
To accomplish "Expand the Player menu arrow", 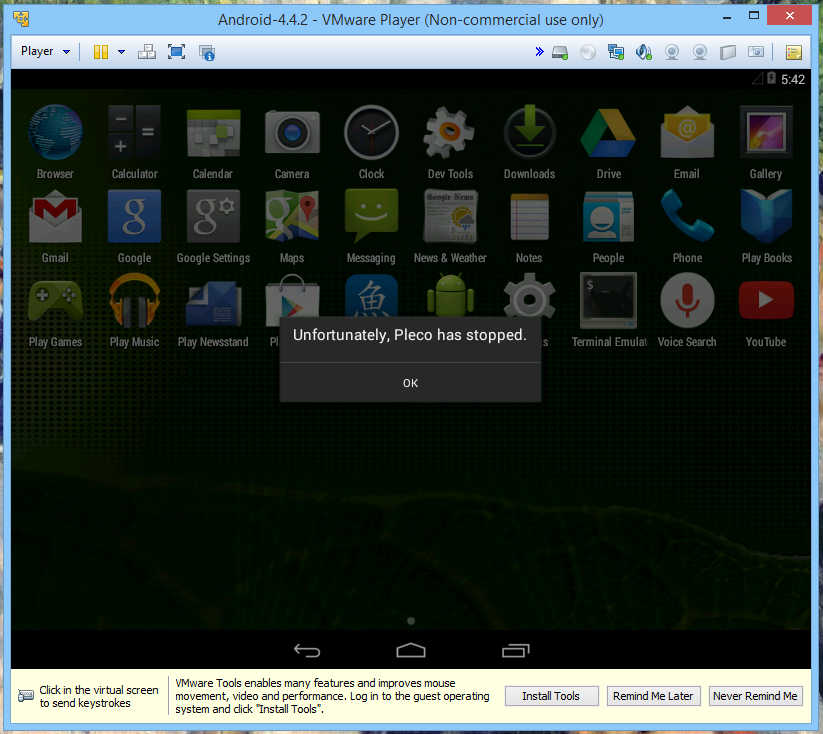I will [67, 52].
